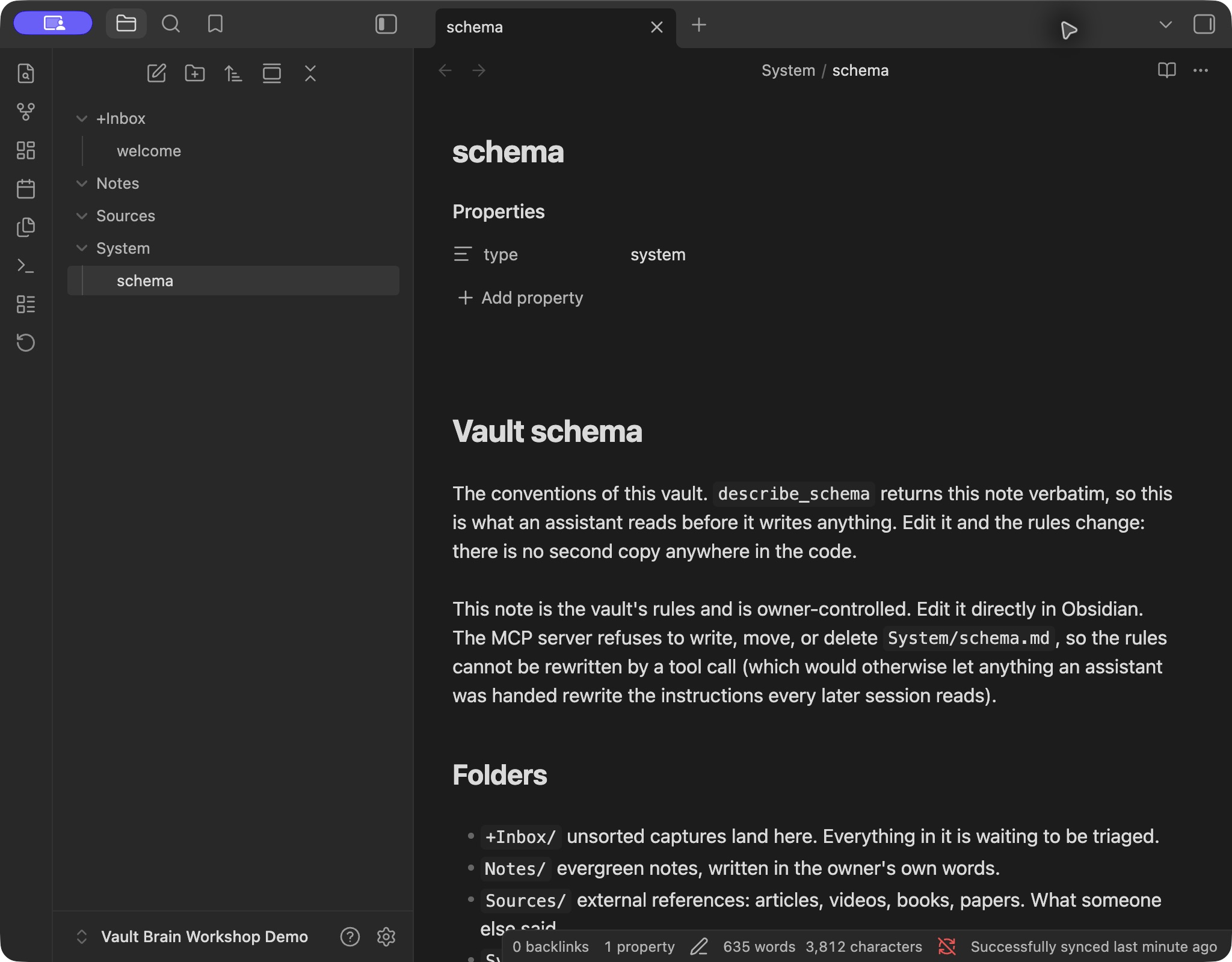Click System in the breadcrumb path
Viewport: 1232px width, 962px height.
click(x=788, y=70)
